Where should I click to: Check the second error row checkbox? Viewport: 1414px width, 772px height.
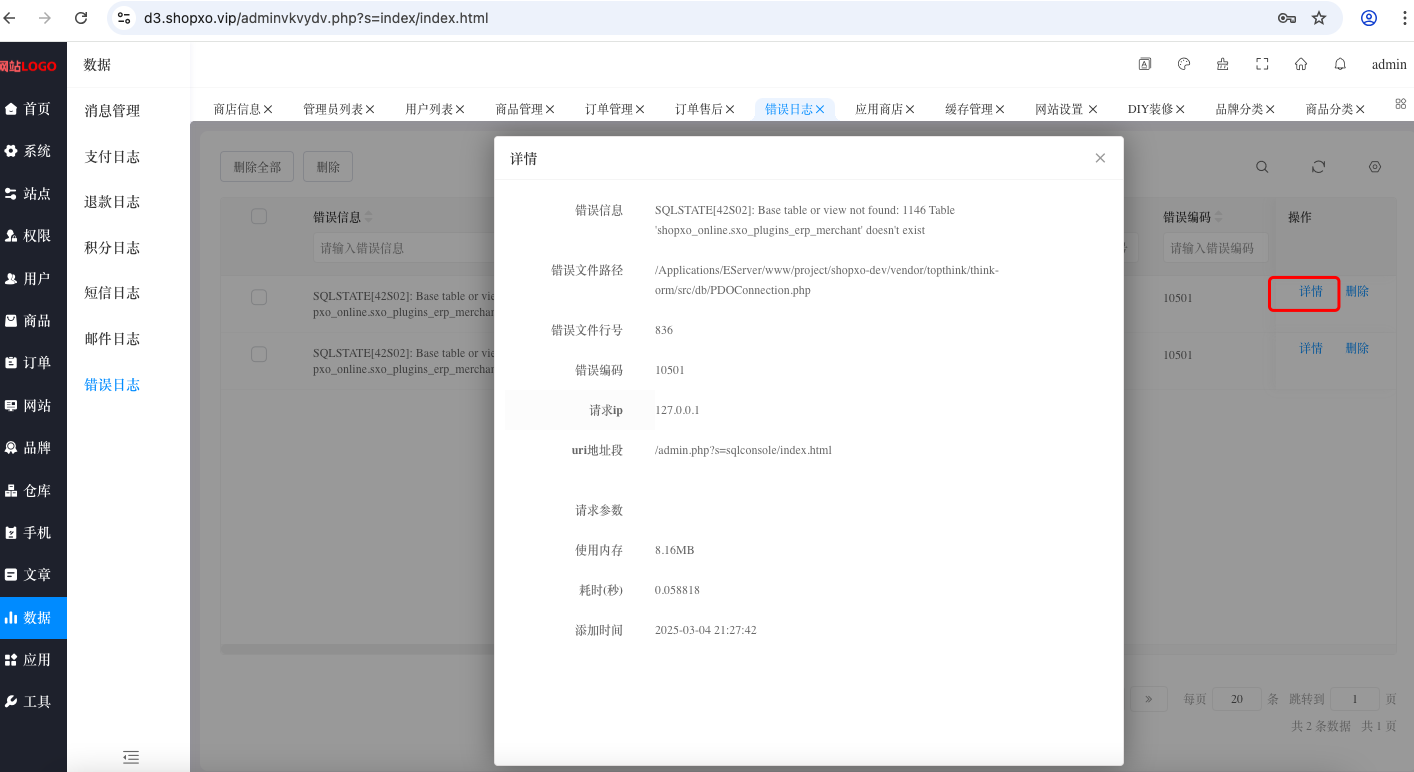pos(259,354)
